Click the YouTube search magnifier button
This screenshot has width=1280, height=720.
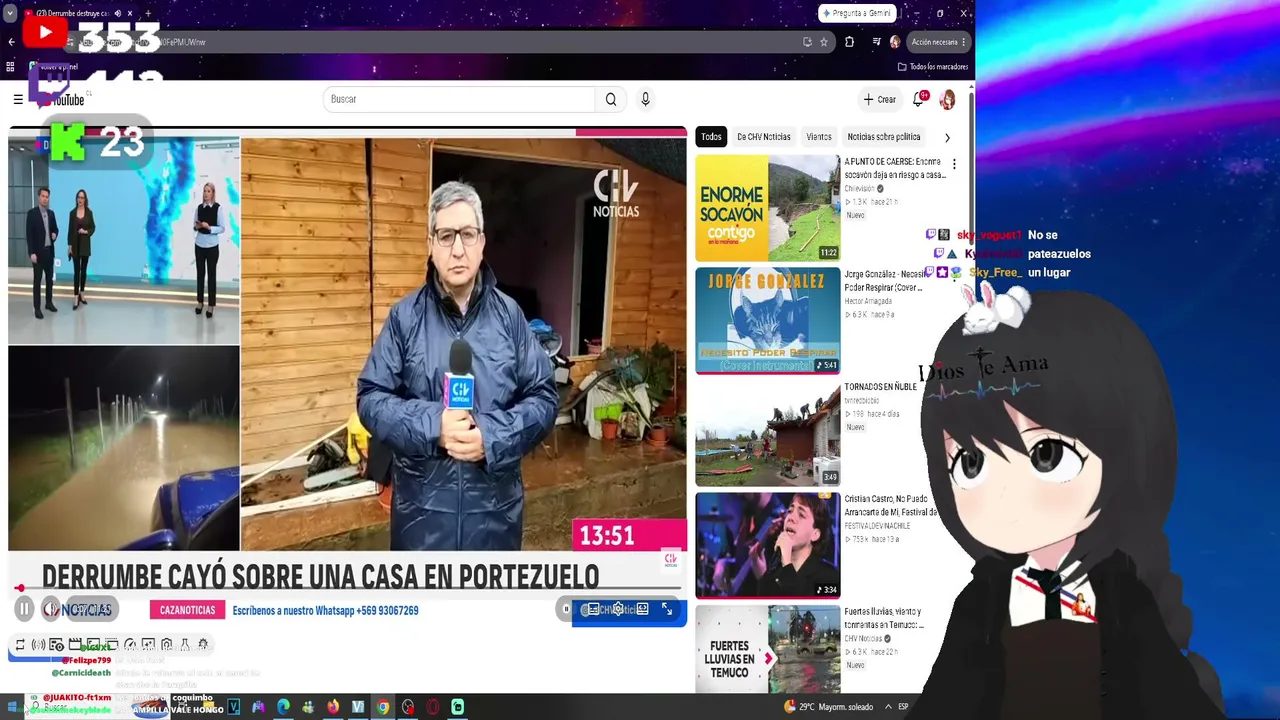[x=611, y=99]
